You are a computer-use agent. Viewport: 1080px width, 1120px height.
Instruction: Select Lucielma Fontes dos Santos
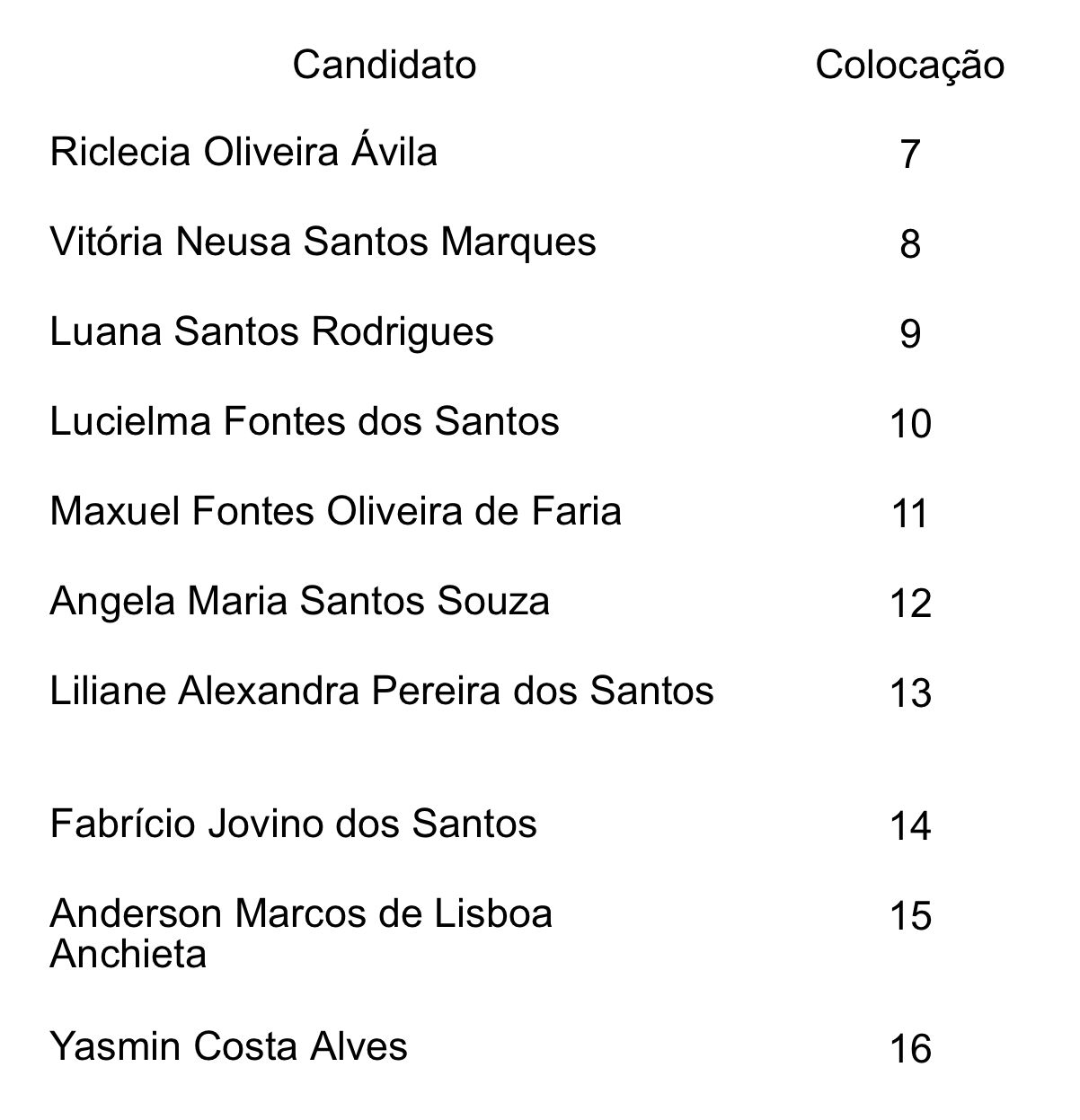pos(305,421)
